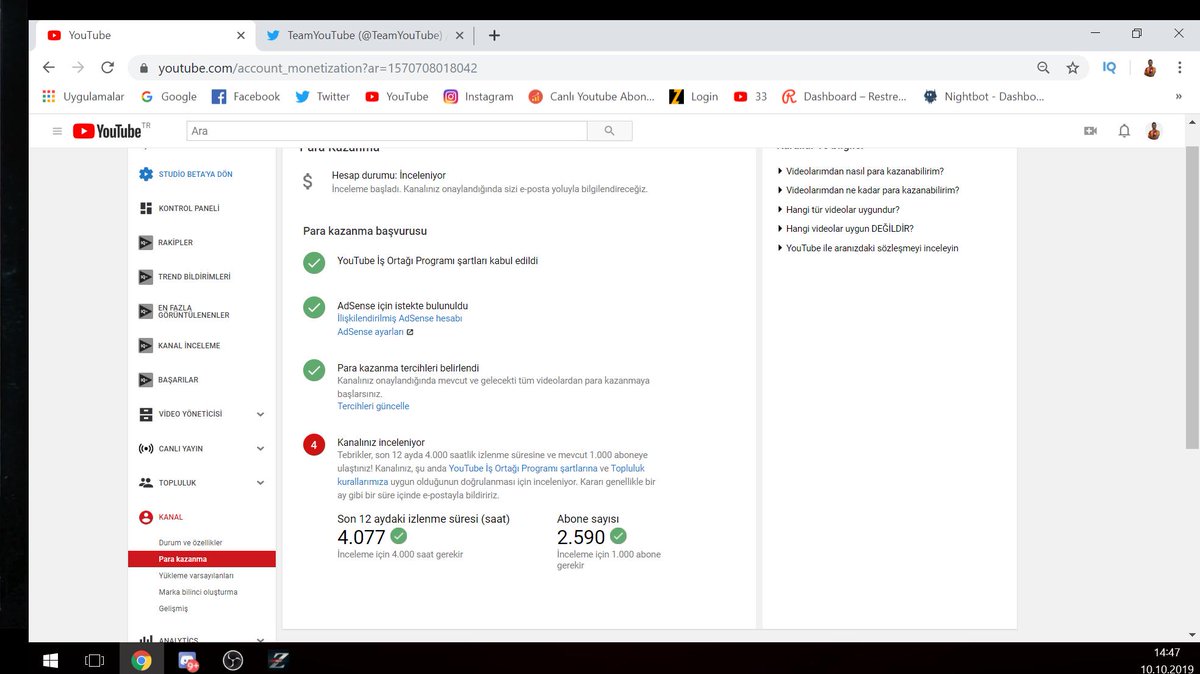
Task: Bookmark this page with star icon
Action: [x=1072, y=68]
